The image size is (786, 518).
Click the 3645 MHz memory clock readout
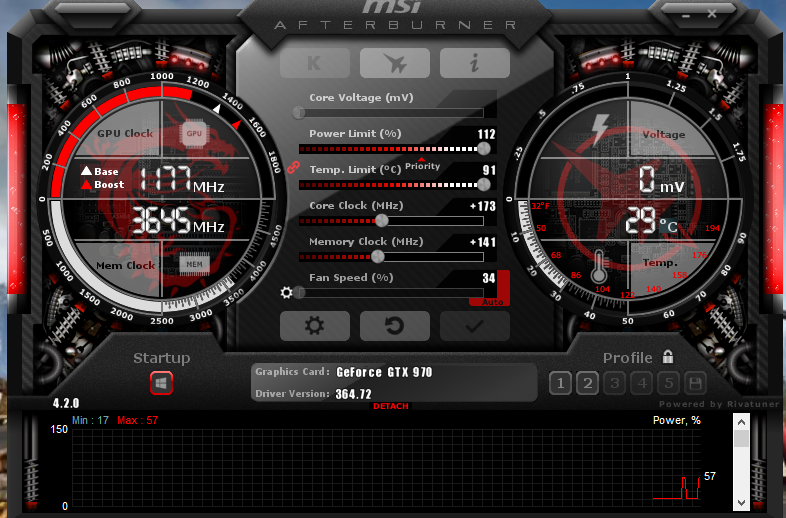pyautogui.click(x=177, y=221)
